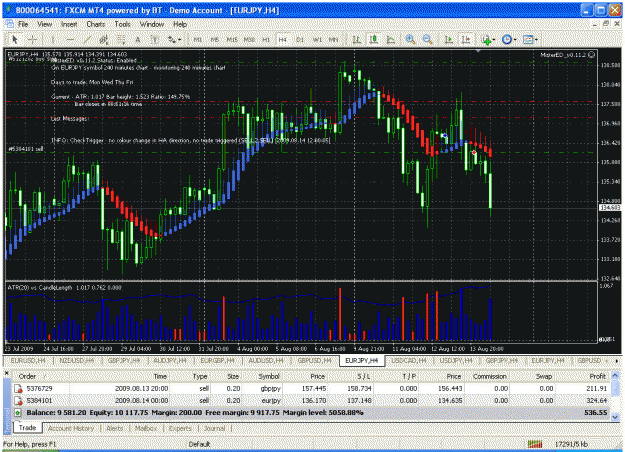Switch chart to M15 timeframe
This screenshot has width=625, height=452.
coord(232,39)
